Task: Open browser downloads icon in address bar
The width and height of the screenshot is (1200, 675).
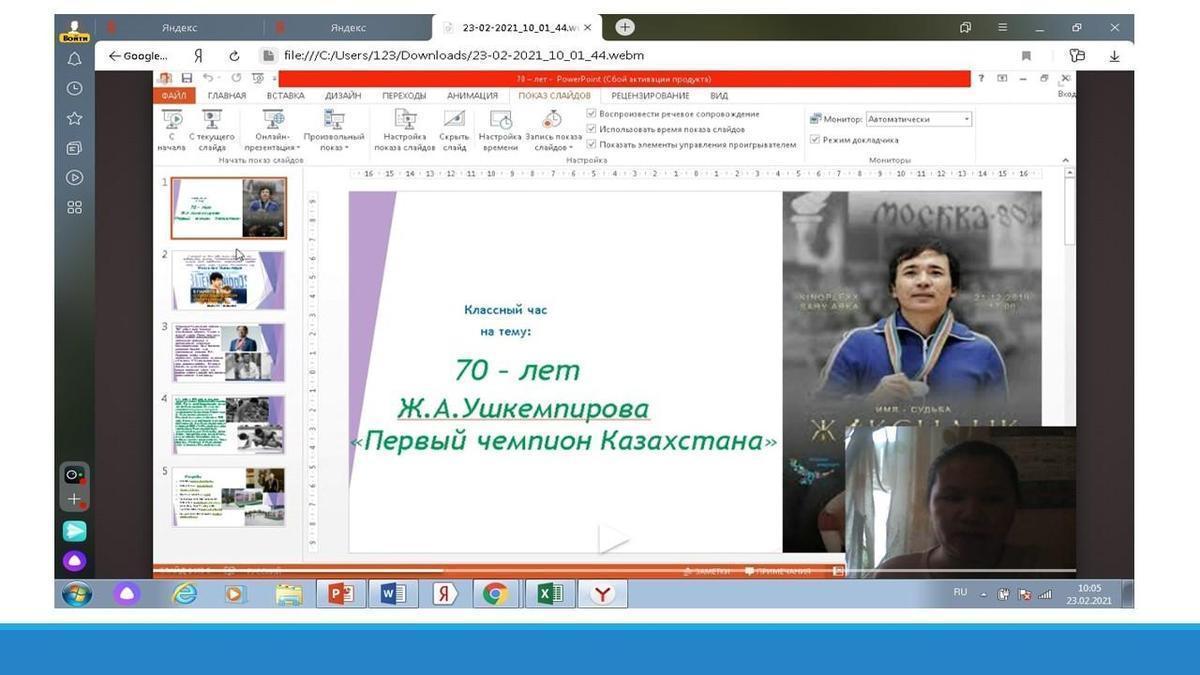Action: coord(1114,56)
